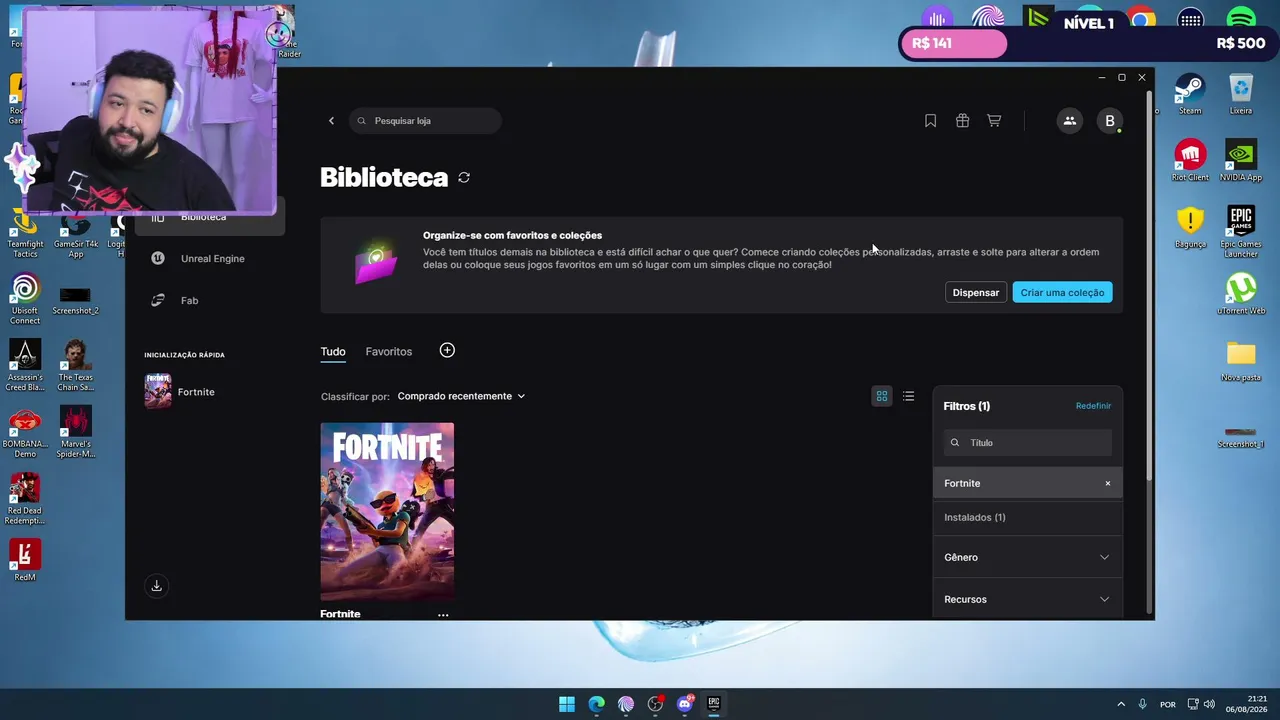Select the Nova pasta folder
Image resolution: width=1280 pixels, height=720 pixels.
pyautogui.click(x=1241, y=361)
